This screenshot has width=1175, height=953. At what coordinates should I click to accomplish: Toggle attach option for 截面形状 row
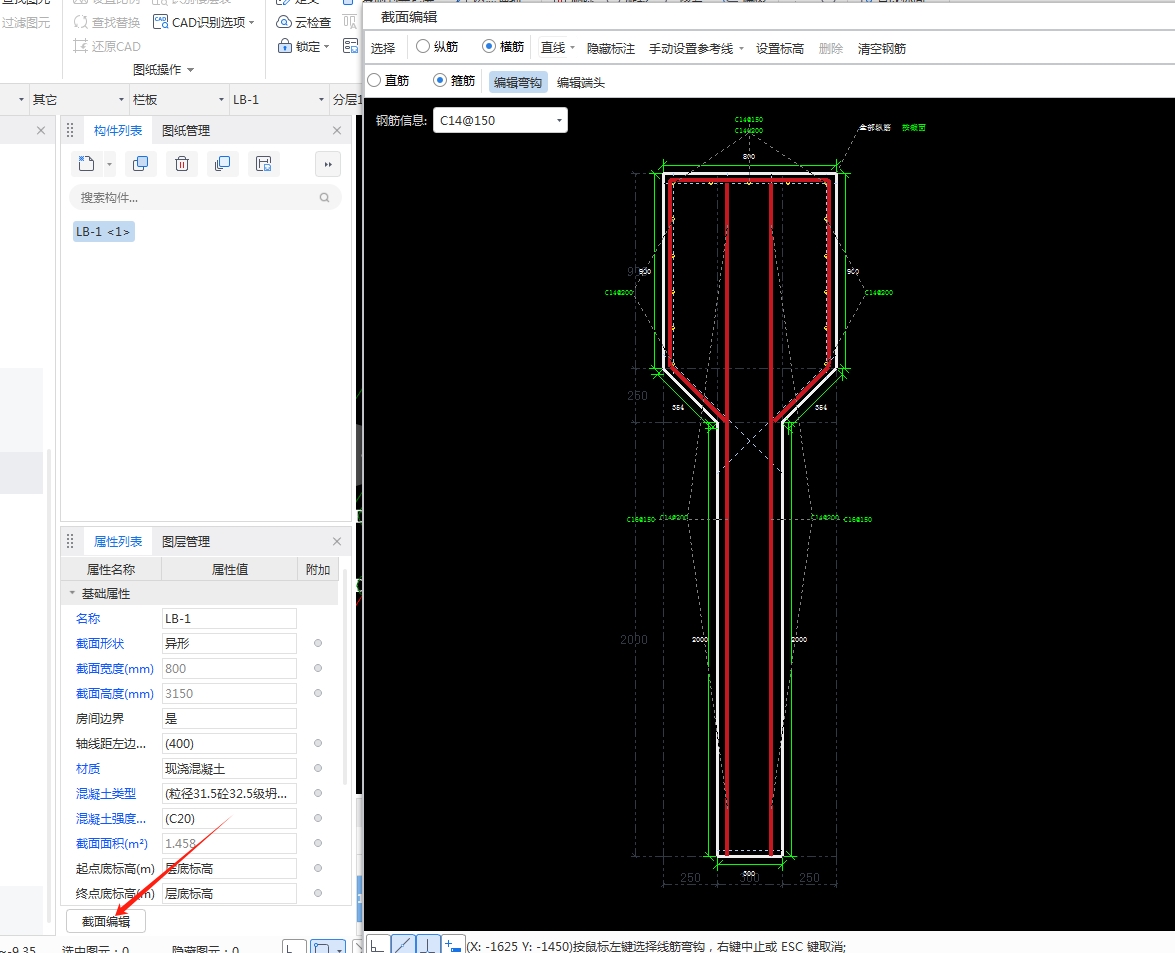click(x=318, y=643)
